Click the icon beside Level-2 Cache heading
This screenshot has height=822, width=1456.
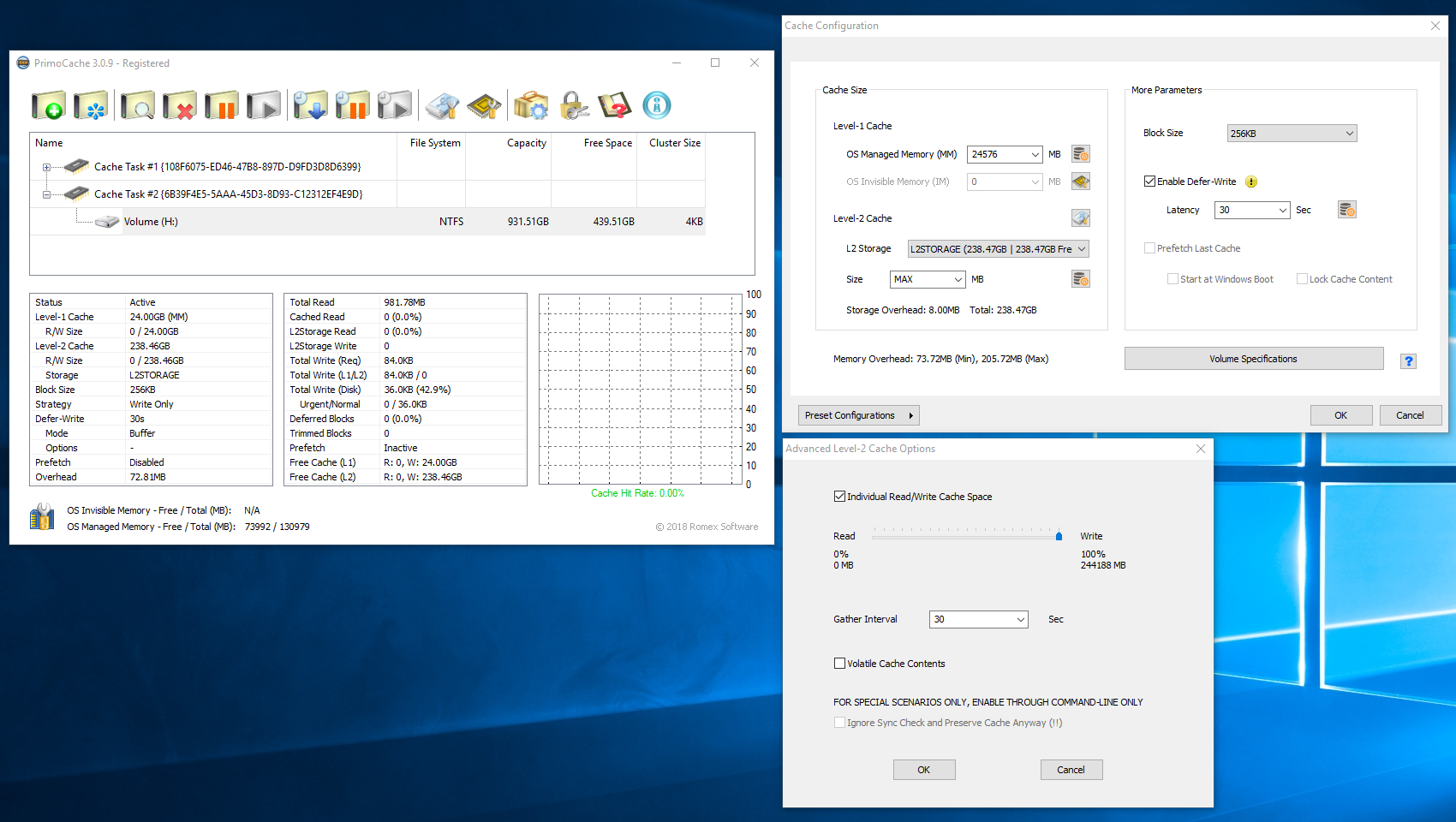pyautogui.click(x=1081, y=218)
